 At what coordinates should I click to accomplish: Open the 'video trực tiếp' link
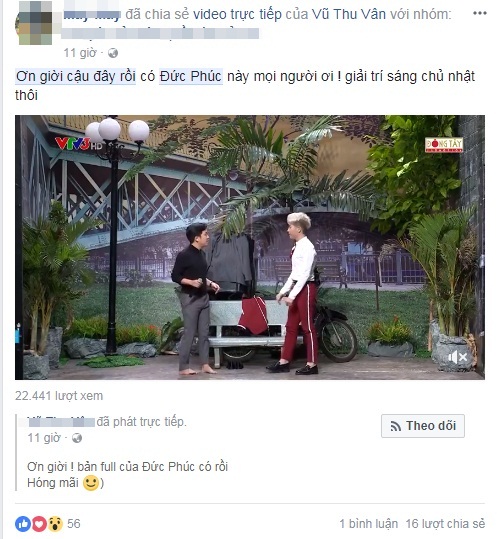tap(237, 14)
